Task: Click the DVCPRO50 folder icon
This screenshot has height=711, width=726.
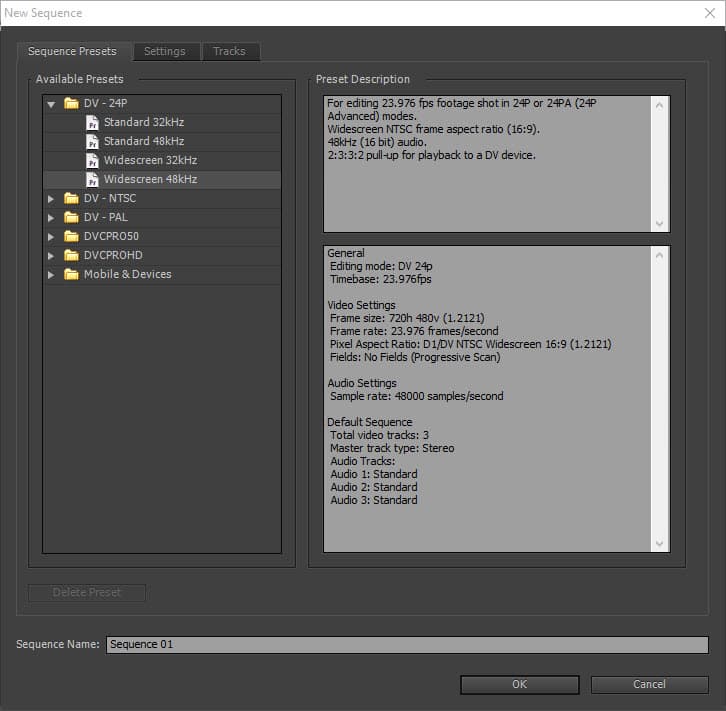Action: point(71,236)
